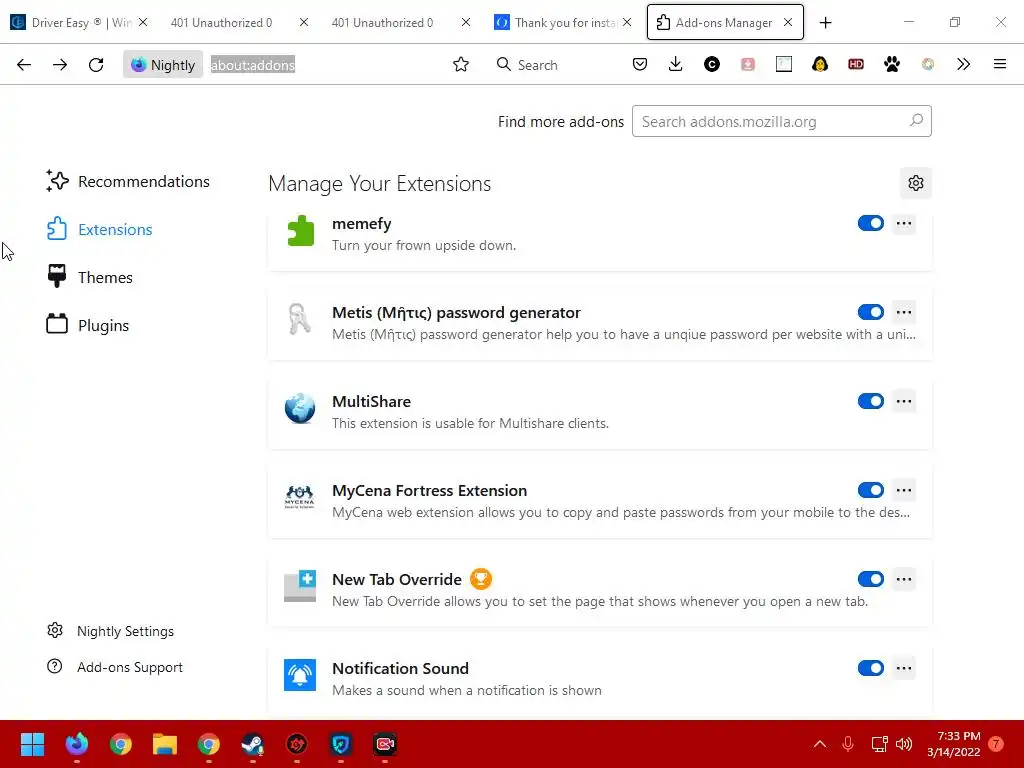Viewport: 1024px width, 768px height.
Task: Open a new browser tab
Action: tap(825, 22)
